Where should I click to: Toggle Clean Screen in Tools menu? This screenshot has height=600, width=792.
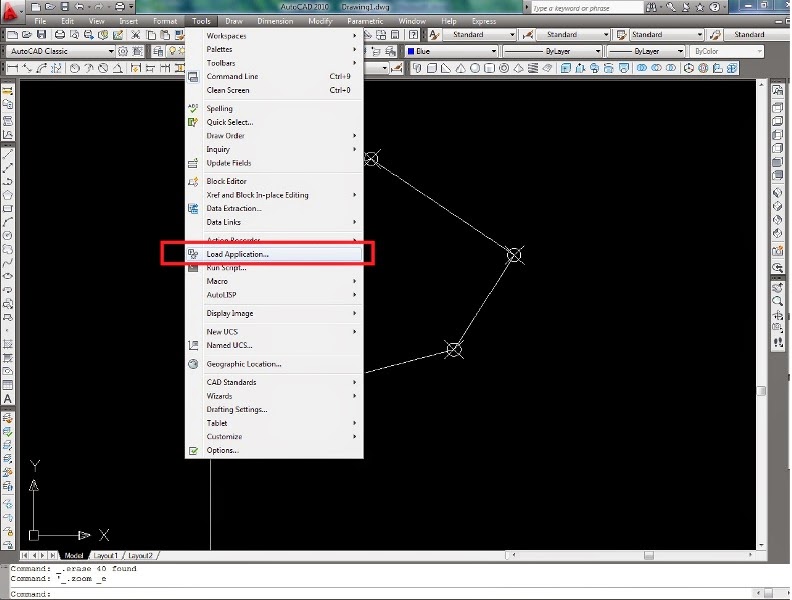[274, 90]
